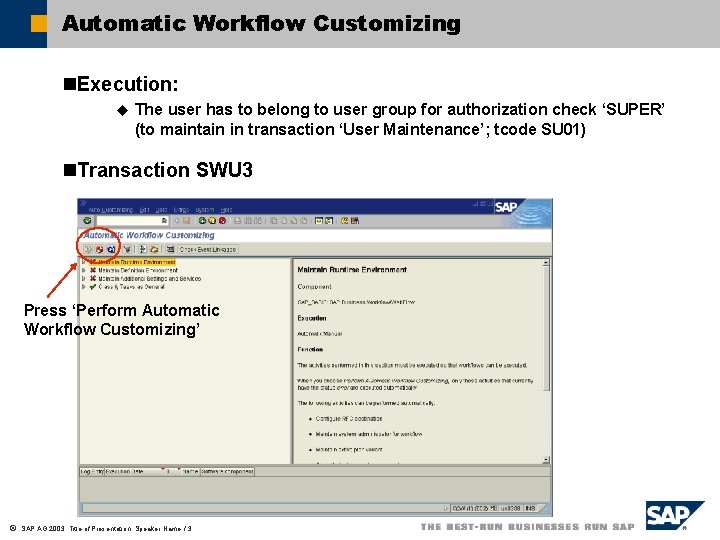
Task: Click the red Cancel button icon
Action: pos(222,221)
